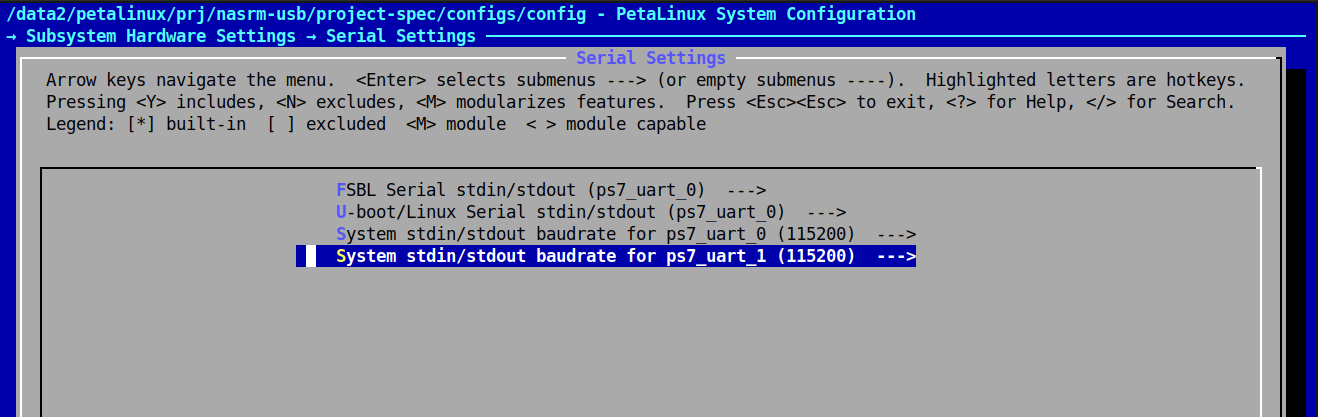Open FSBL Serial stdin/stdout (ps7_uart_0) submenu
This screenshot has width=1318, height=417.
551,190
